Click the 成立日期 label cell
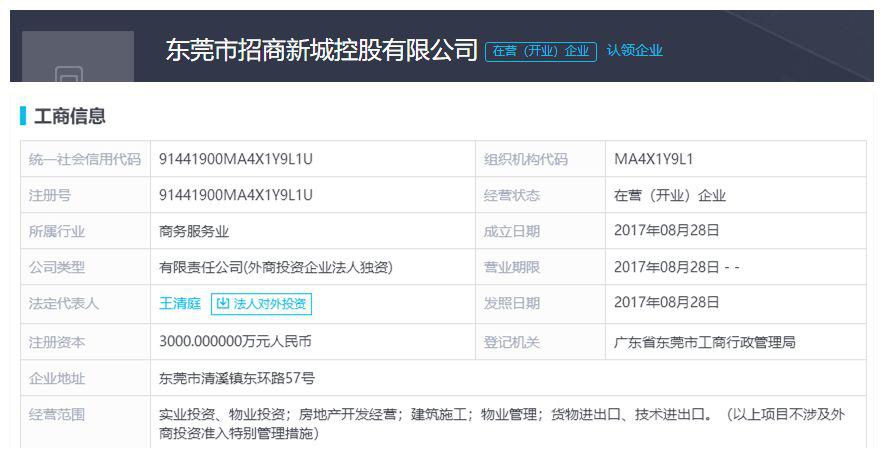The image size is (884, 458). (x=541, y=231)
